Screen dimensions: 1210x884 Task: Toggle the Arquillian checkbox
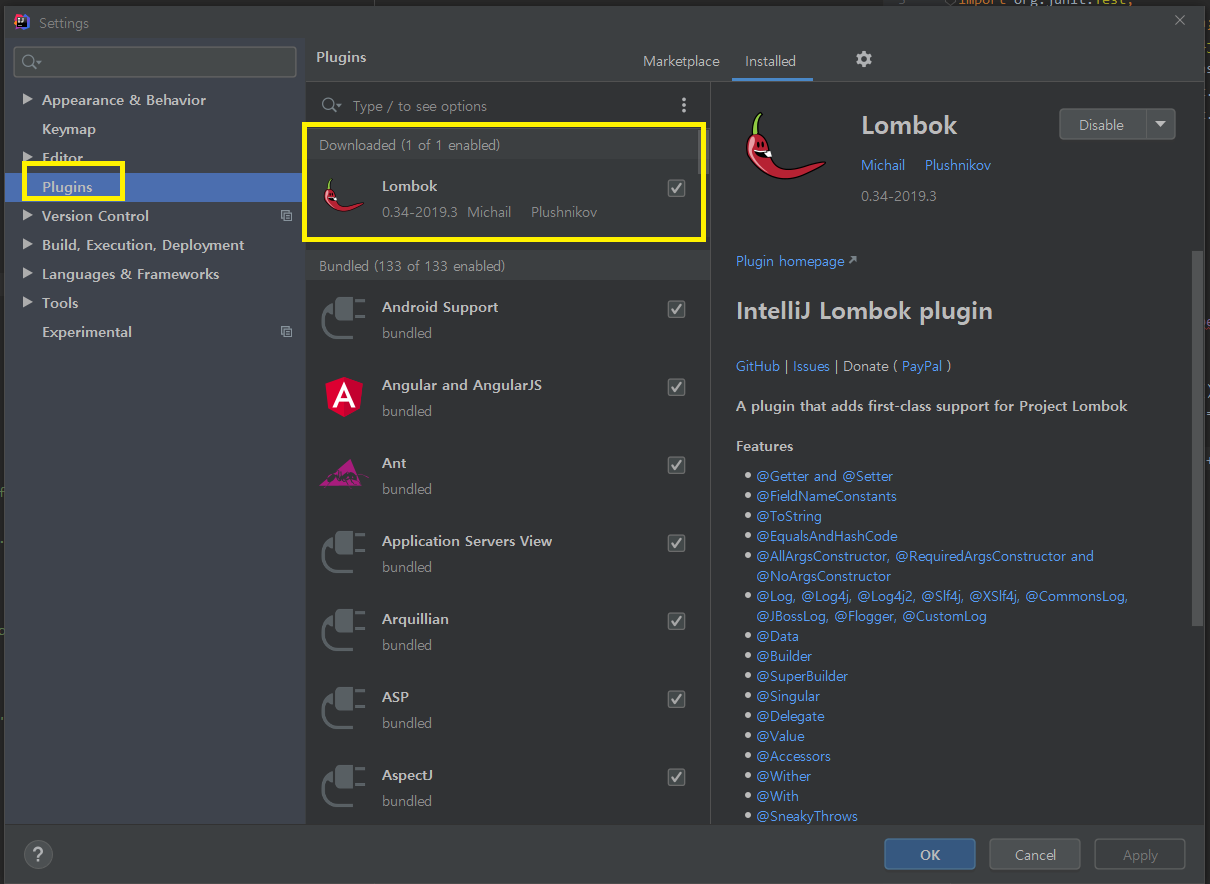(677, 621)
